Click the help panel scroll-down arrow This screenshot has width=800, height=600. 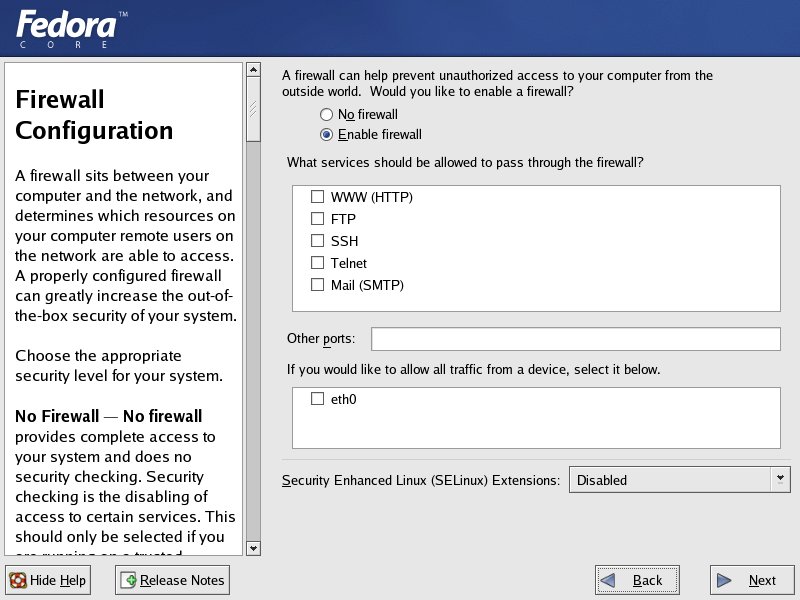coord(253,548)
